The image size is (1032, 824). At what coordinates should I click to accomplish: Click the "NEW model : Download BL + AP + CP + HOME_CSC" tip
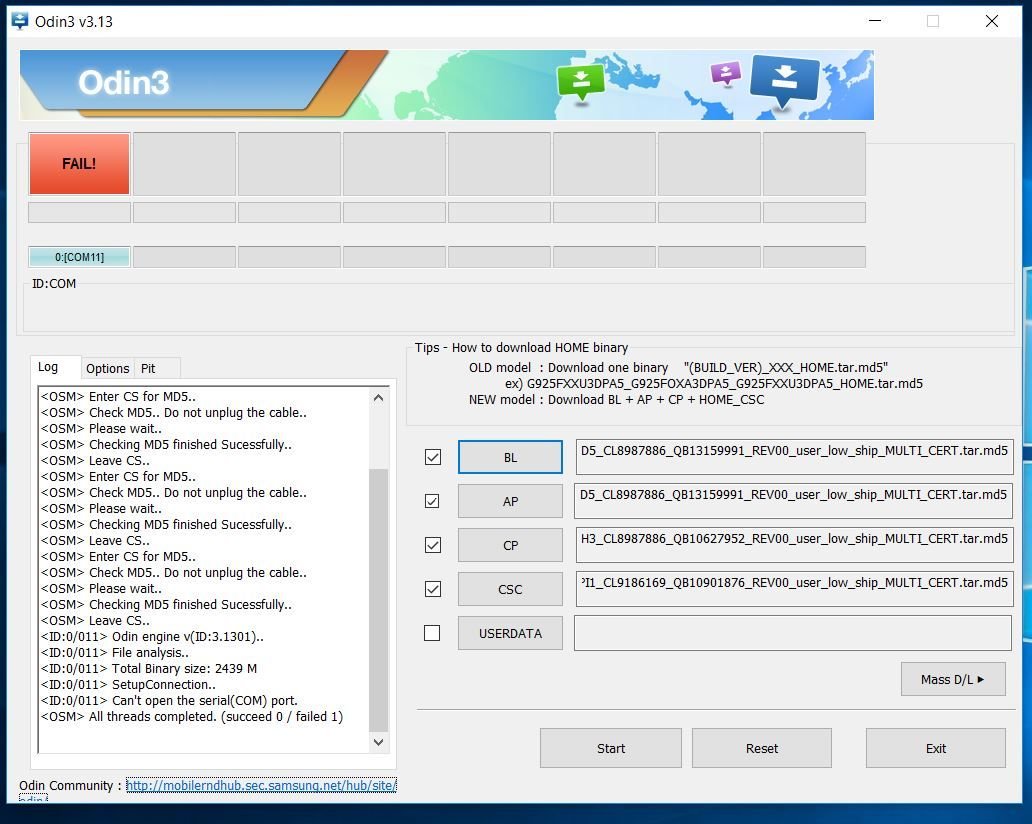click(617, 399)
